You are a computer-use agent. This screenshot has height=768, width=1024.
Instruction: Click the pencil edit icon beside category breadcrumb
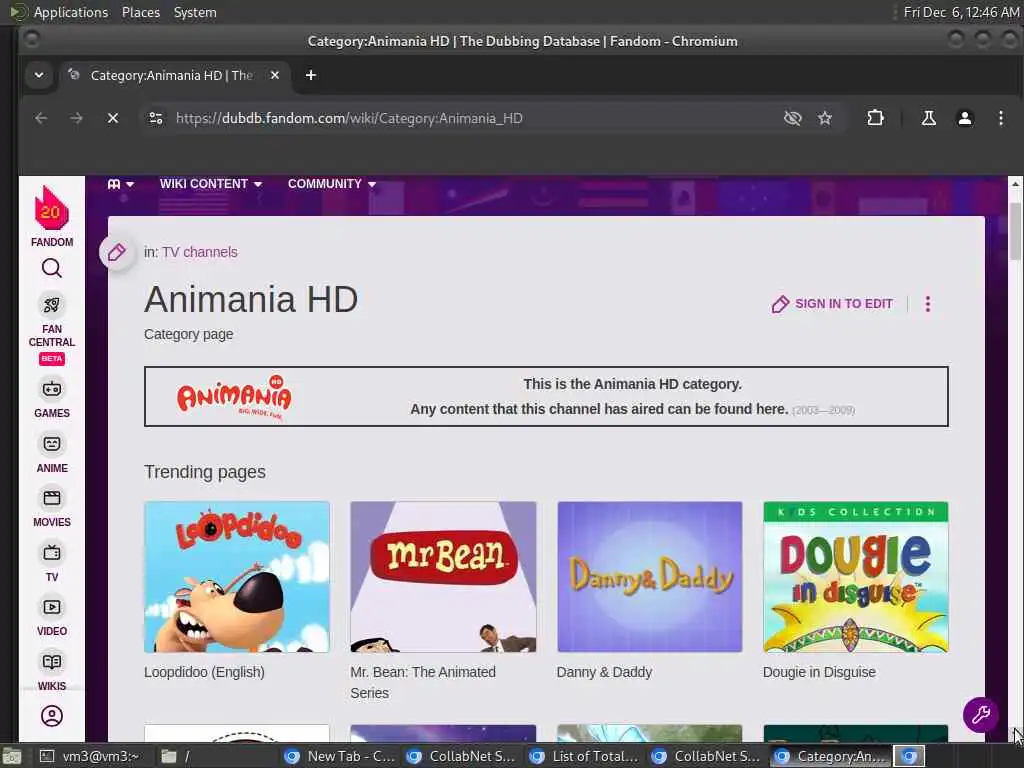(x=116, y=252)
